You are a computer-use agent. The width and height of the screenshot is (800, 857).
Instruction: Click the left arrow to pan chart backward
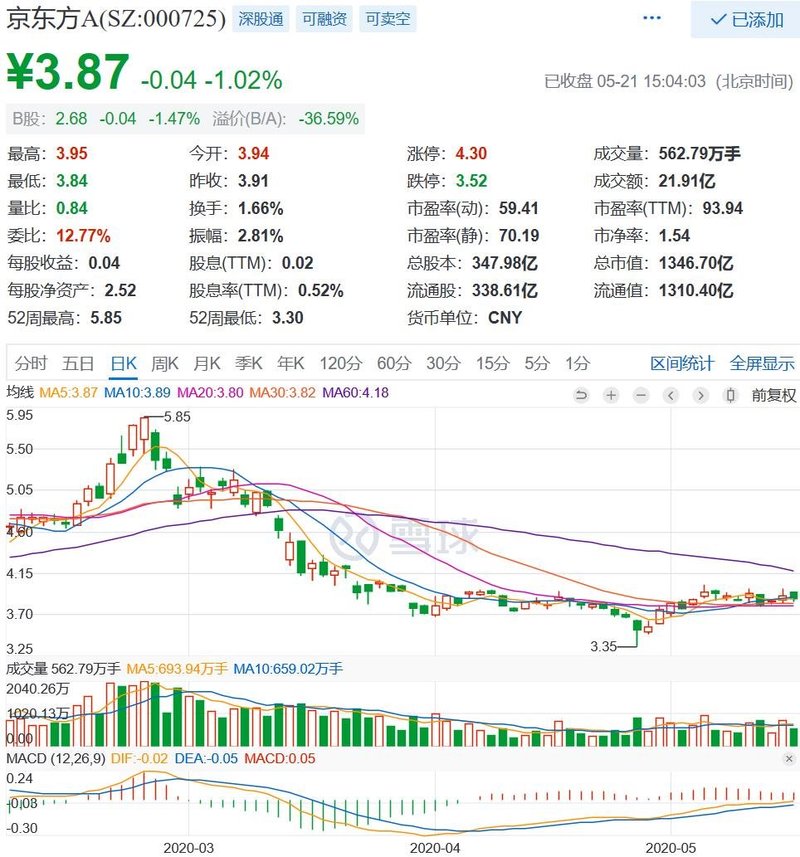click(x=671, y=396)
